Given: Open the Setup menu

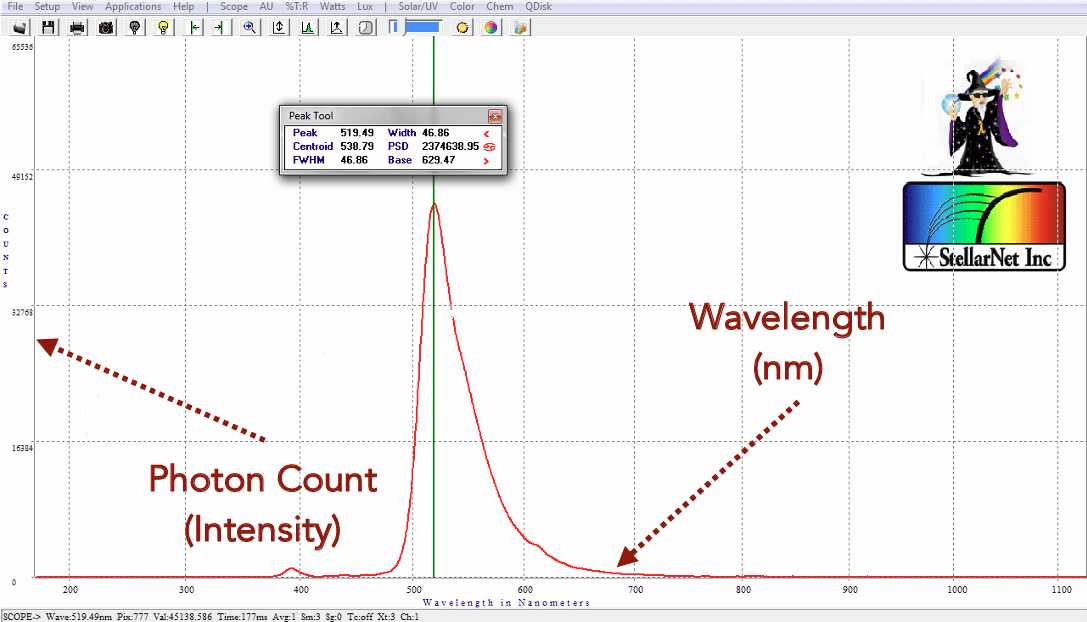Looking at the screenshot, I should pos(47,6).
